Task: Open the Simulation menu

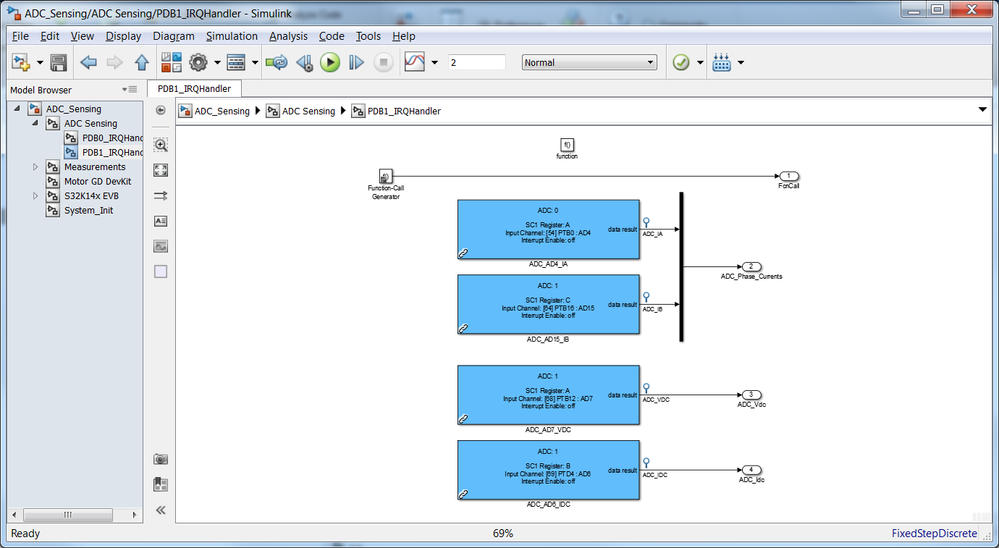Action: click(232, 36)
